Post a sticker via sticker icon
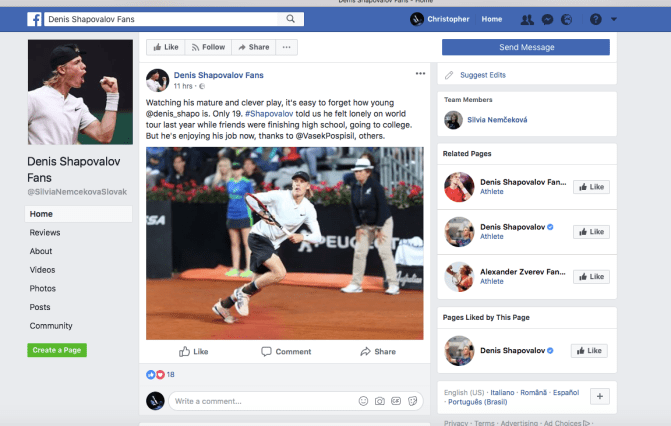 pos(412,401)
